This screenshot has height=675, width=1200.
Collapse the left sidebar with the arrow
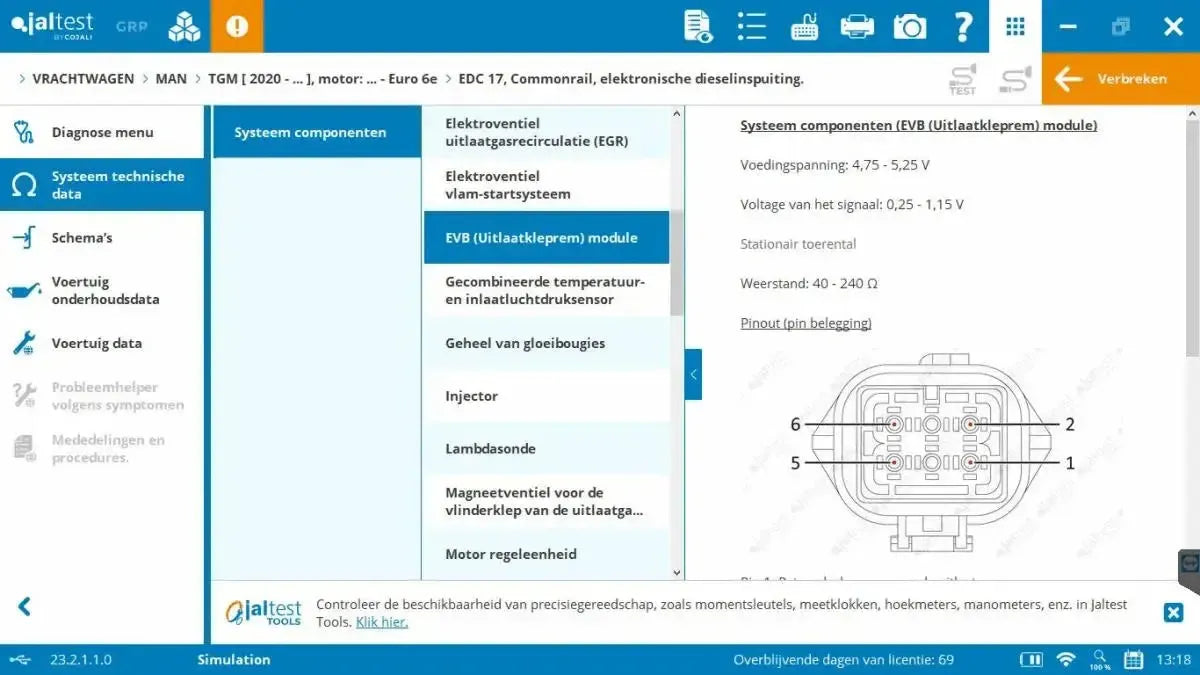point(22,606)
